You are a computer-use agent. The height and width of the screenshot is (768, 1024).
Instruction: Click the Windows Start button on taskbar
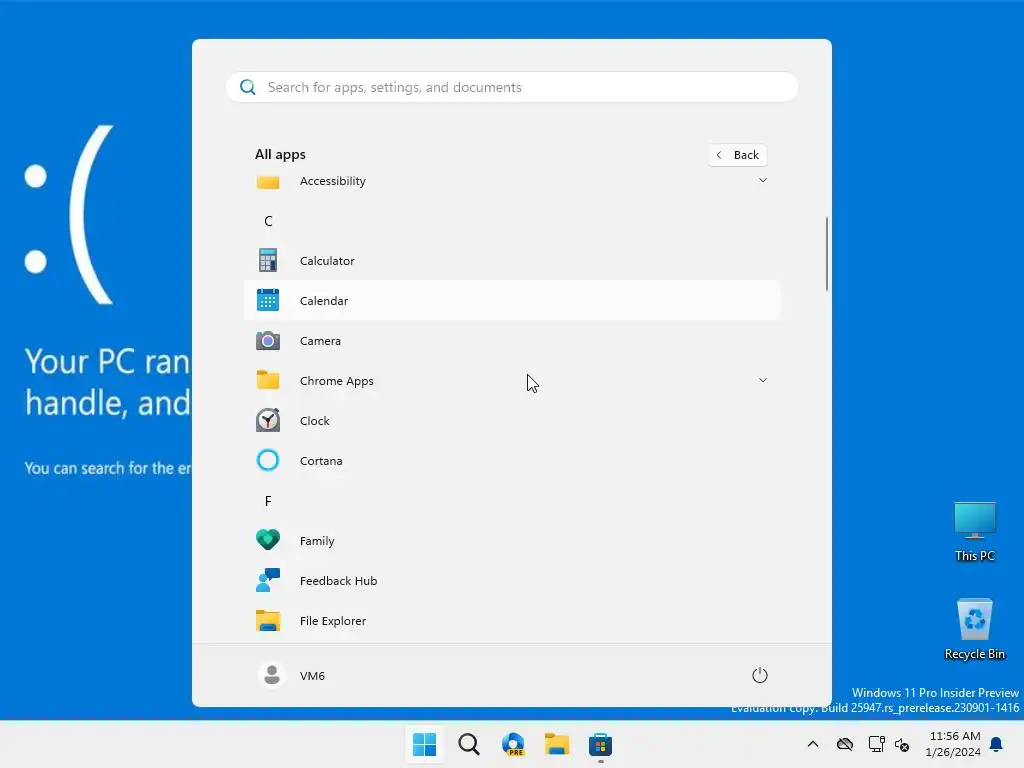click(424, 744)
